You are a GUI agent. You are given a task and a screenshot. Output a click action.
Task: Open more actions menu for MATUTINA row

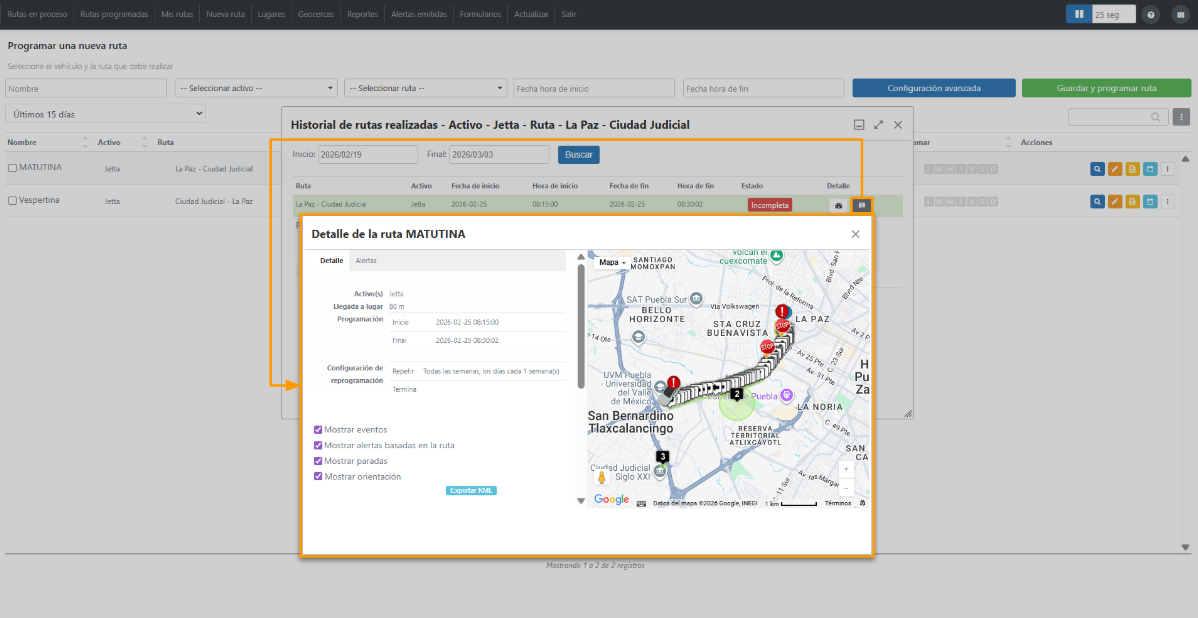(1167, 169)
